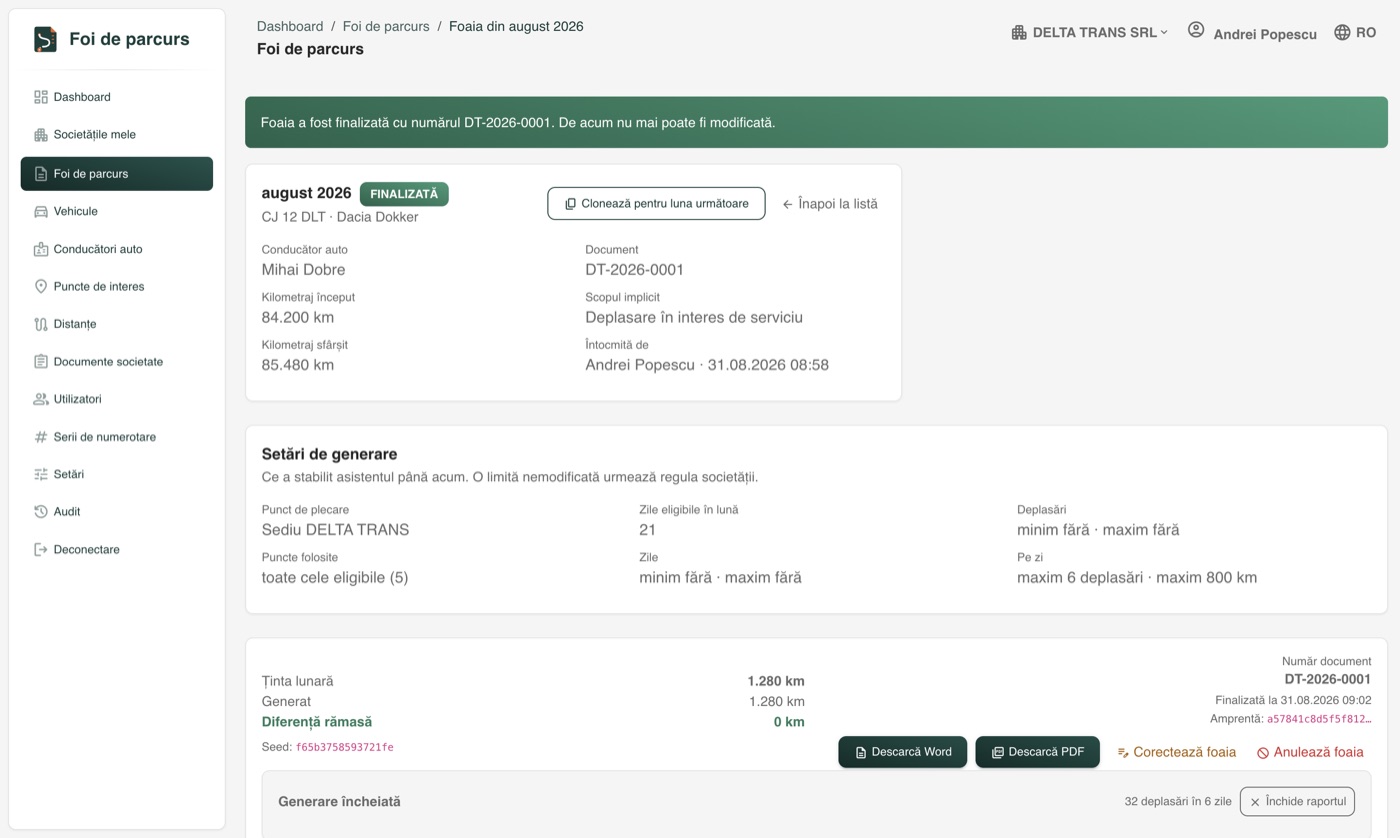This screenshot has width=1400, height=838.
Task: Open Andrei Popescu user menu
Action: point(1252,33)
